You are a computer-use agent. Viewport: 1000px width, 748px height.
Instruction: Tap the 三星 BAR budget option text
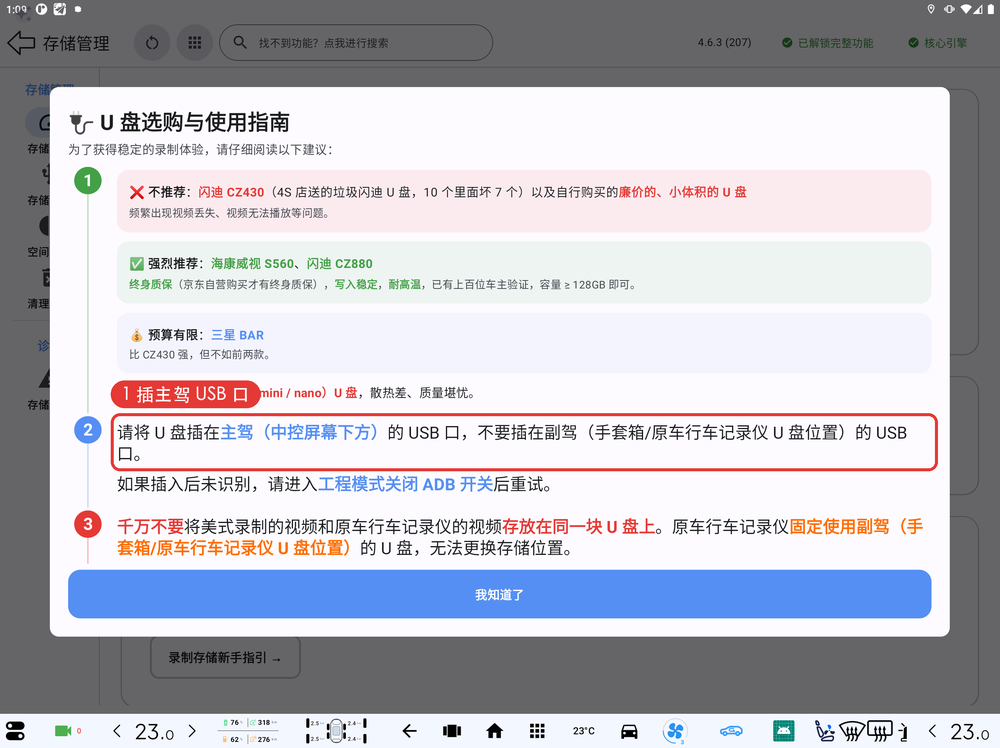coord(237,335)
